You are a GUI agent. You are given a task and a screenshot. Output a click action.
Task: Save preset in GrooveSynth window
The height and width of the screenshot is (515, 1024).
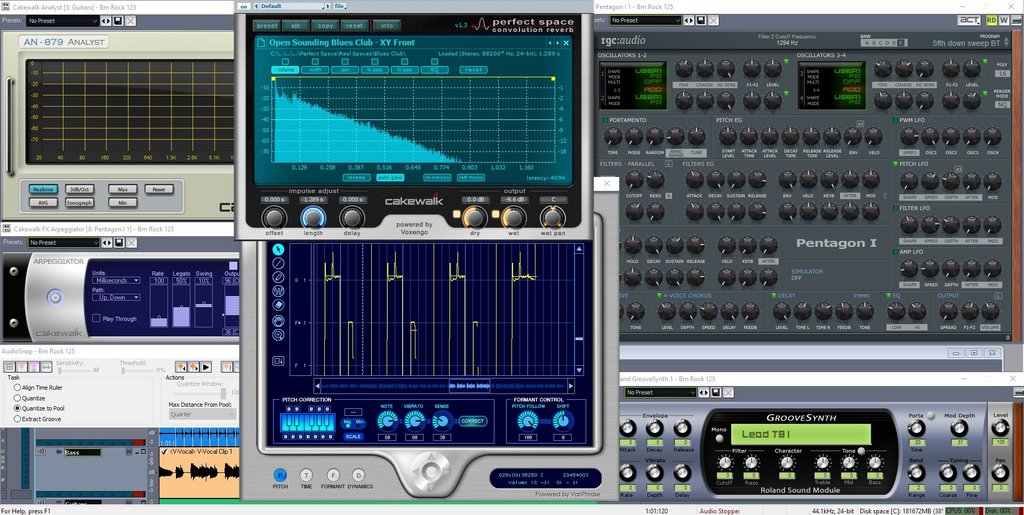point(716,392)
